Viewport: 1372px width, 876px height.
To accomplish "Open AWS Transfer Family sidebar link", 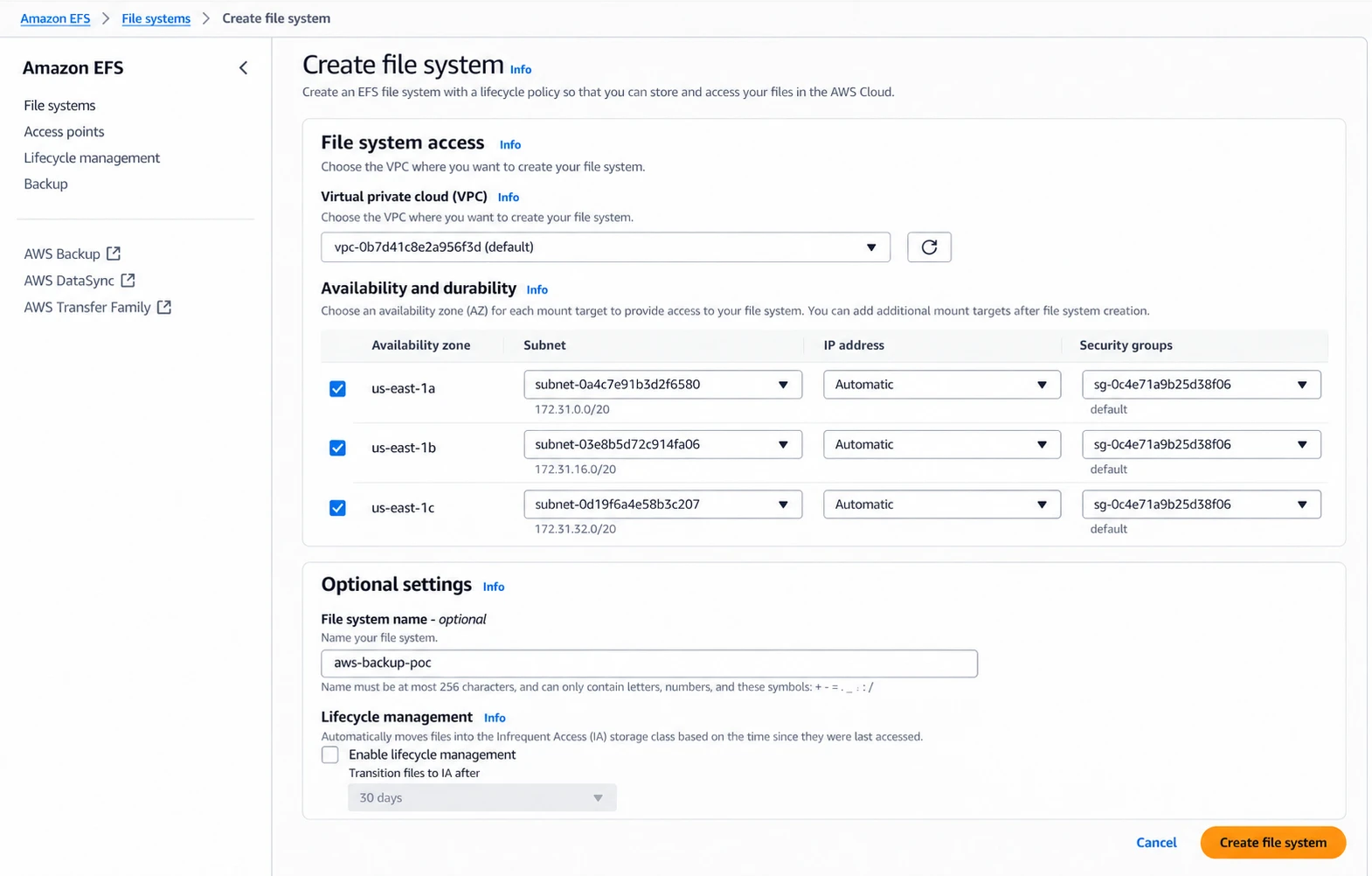I will [87, 307].
